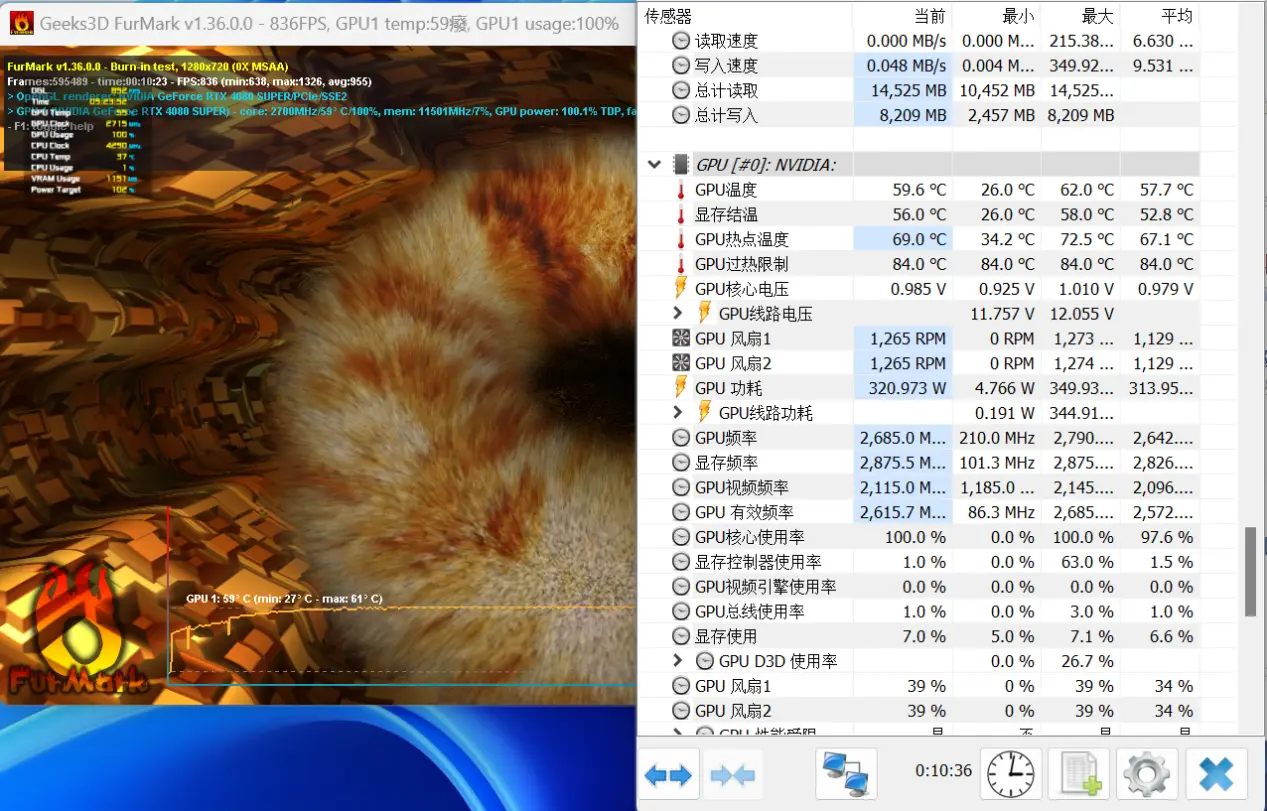Close the sensors window with the blue X
Image resolution: width=1267 pixels, height=811 pixels.
[x=1216, y=773]
